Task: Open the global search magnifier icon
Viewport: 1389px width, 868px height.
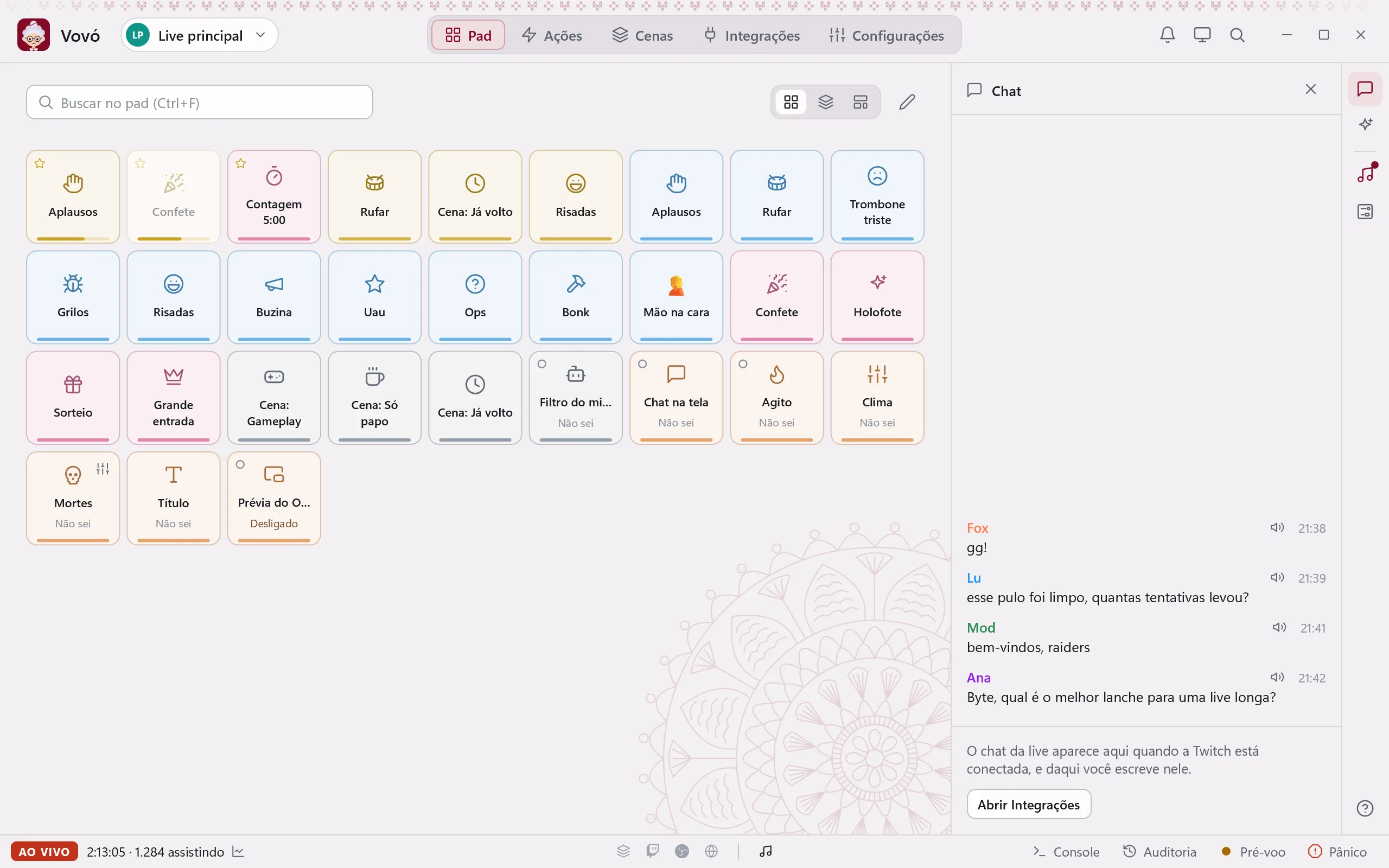Action: [1237, 35]
